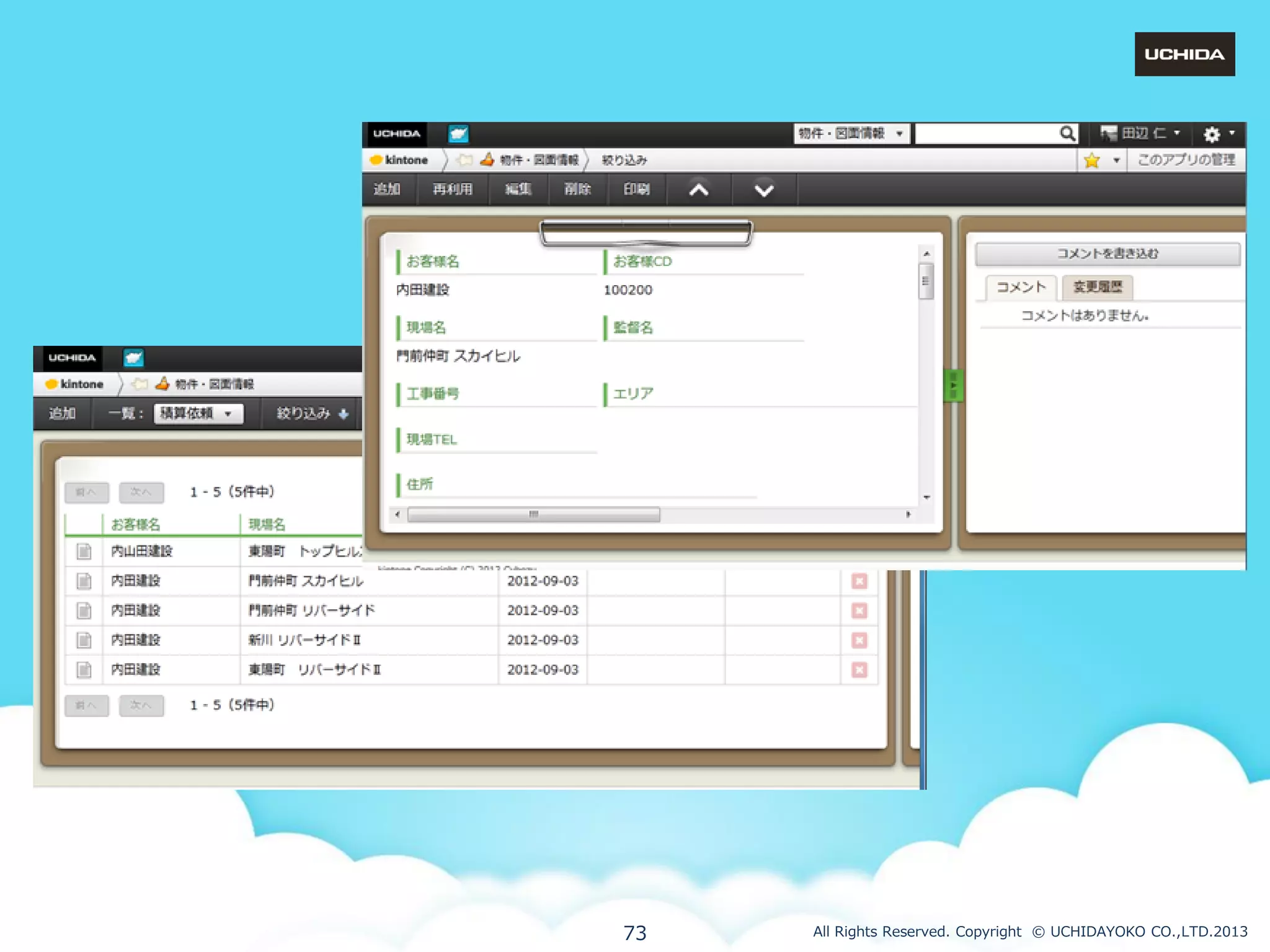1270x952 pixels.
Task: Click the horizontal scrollbar in record form
Action: 533,514
